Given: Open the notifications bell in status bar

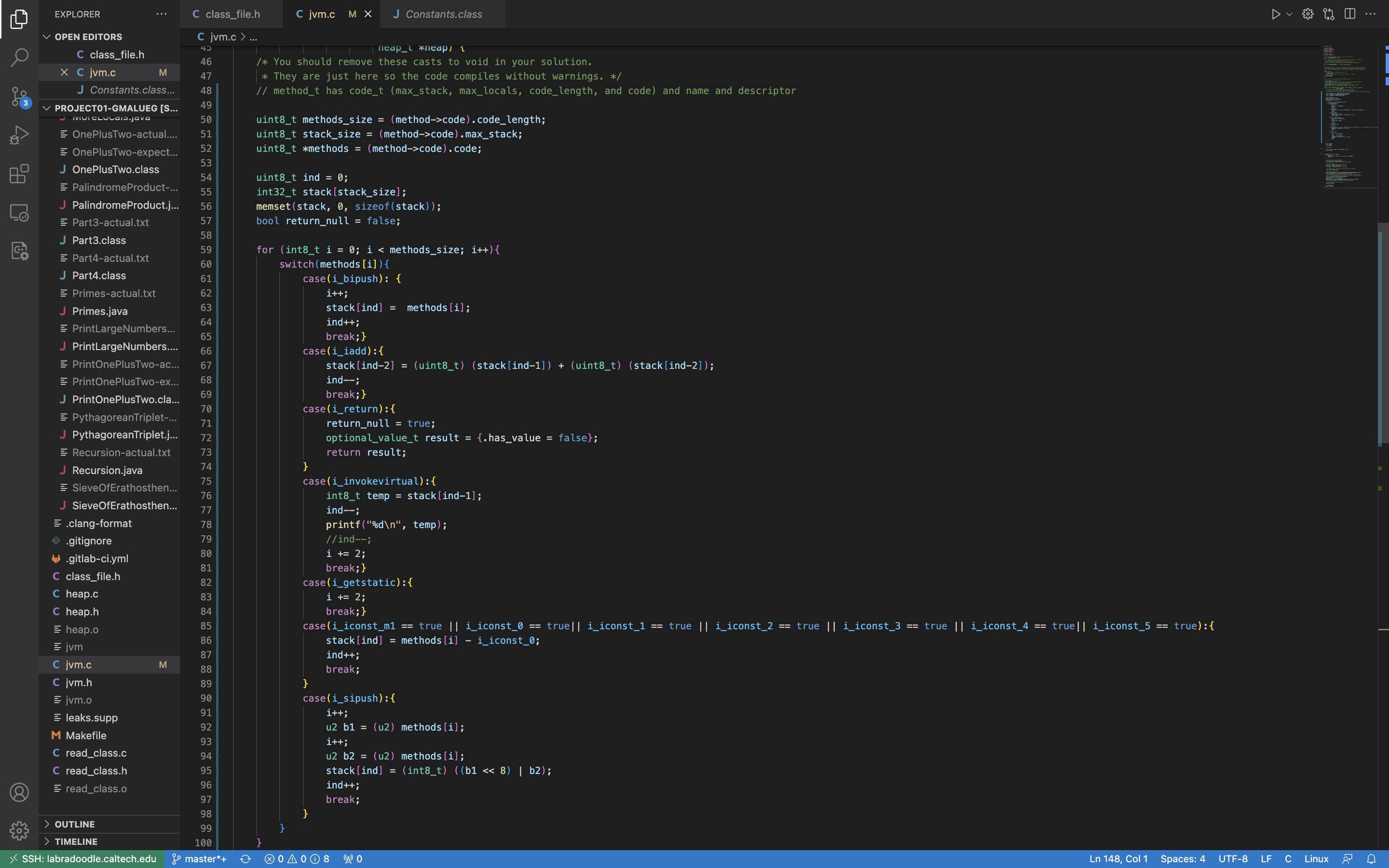Looking at the screenshot, I should click(x=1371, y=859).
